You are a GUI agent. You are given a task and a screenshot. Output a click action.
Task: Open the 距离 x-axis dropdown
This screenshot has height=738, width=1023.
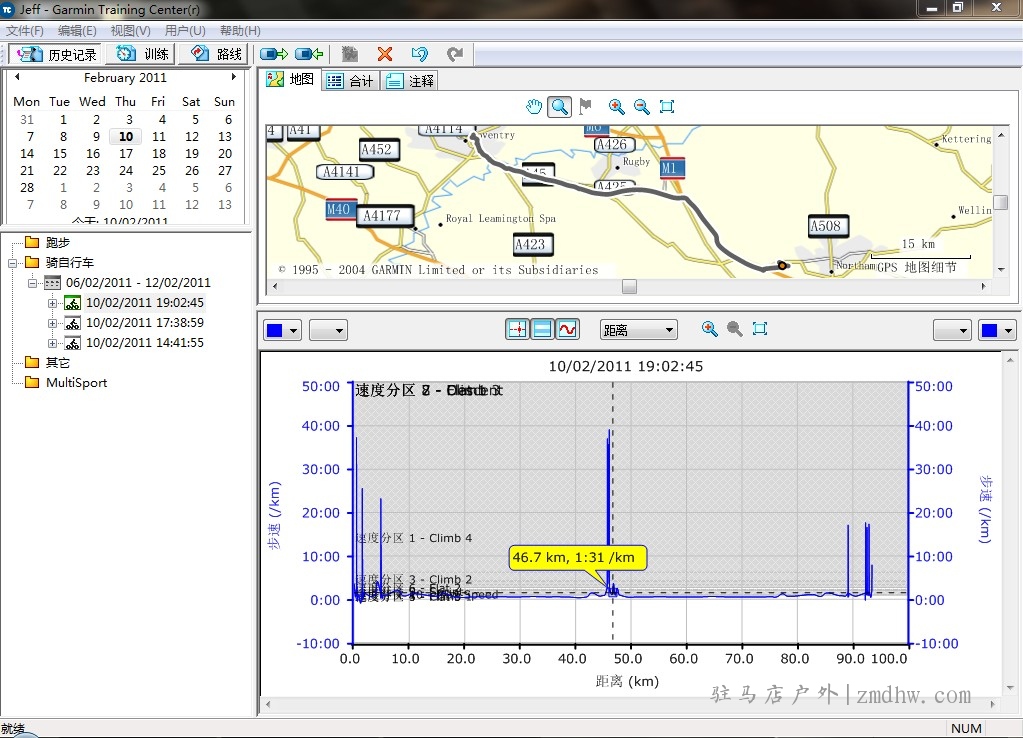[x=639, y=330]
